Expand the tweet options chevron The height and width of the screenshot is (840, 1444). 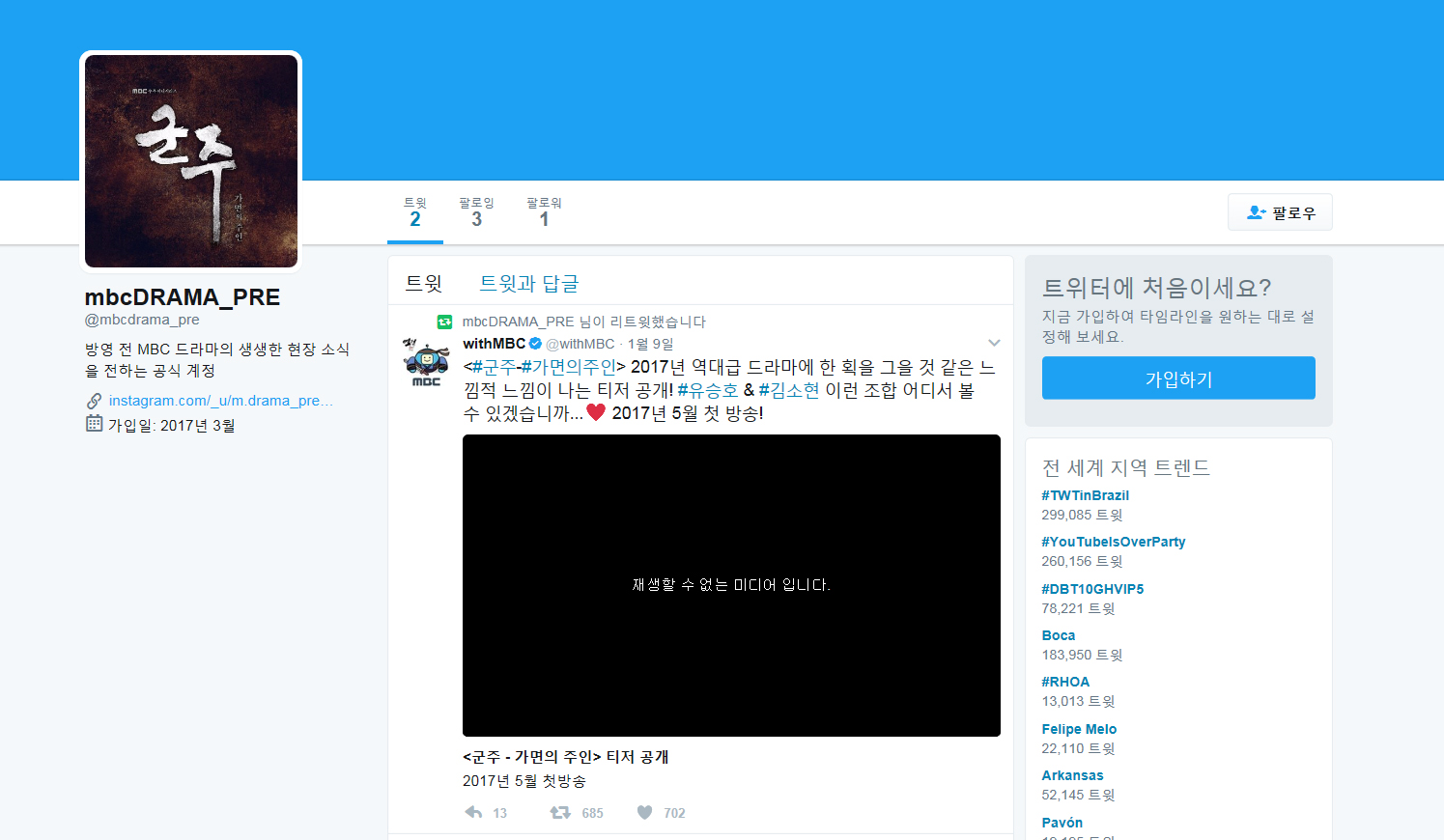click(994, 343)
